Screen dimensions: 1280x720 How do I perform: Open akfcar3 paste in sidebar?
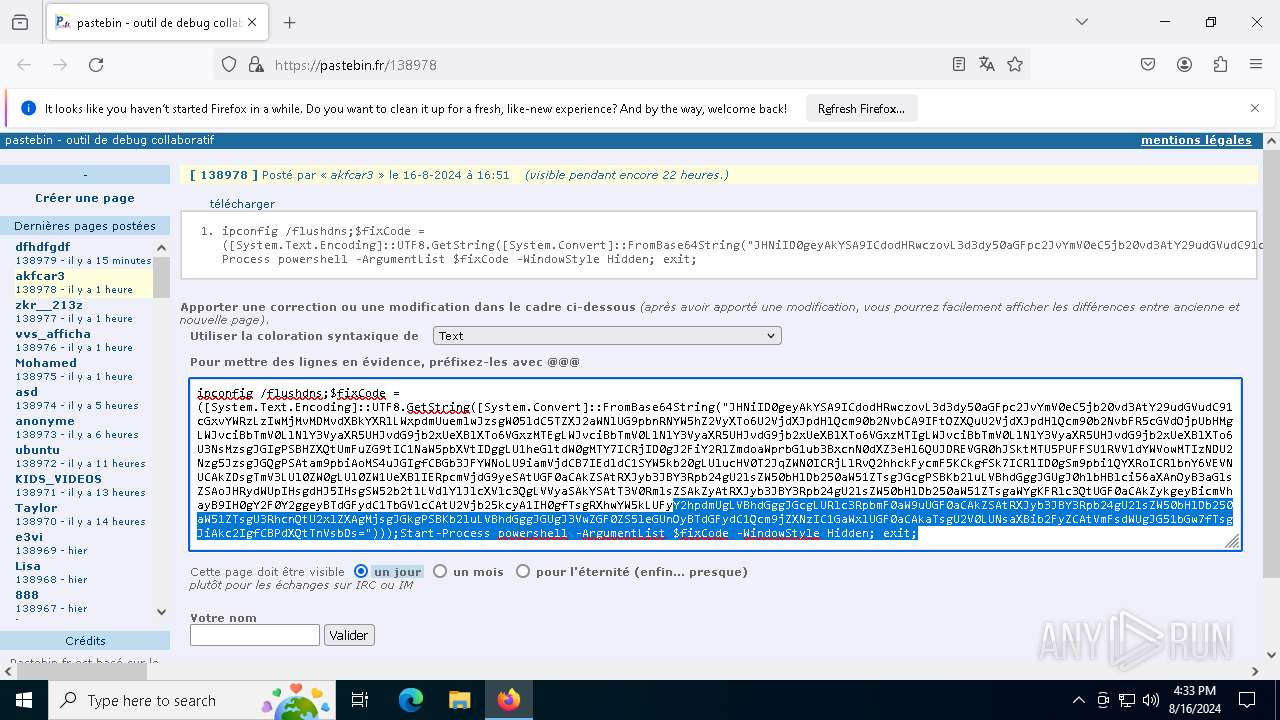tap(40, 276)
